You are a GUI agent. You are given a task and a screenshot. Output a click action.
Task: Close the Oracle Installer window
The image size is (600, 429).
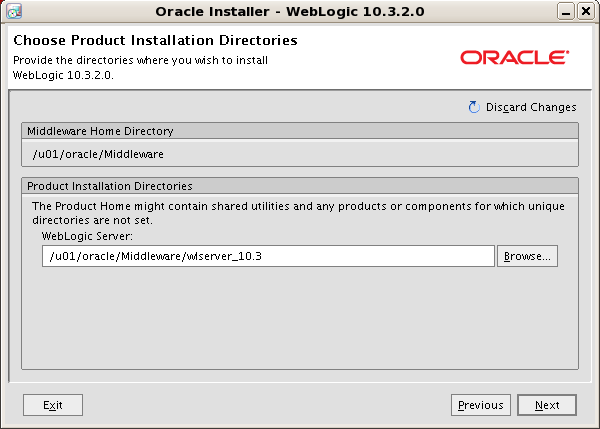coord(585,11)
